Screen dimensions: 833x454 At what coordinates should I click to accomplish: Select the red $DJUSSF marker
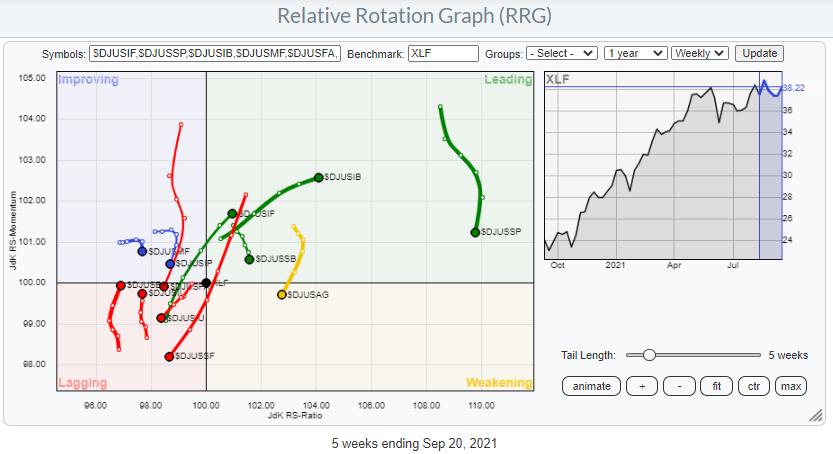click(x=169, y=356)
